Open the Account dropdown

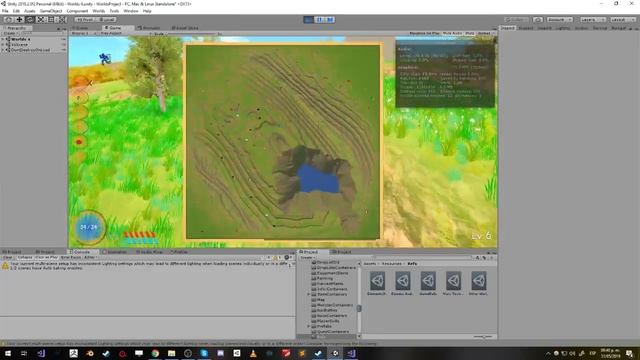coord(560,20)
